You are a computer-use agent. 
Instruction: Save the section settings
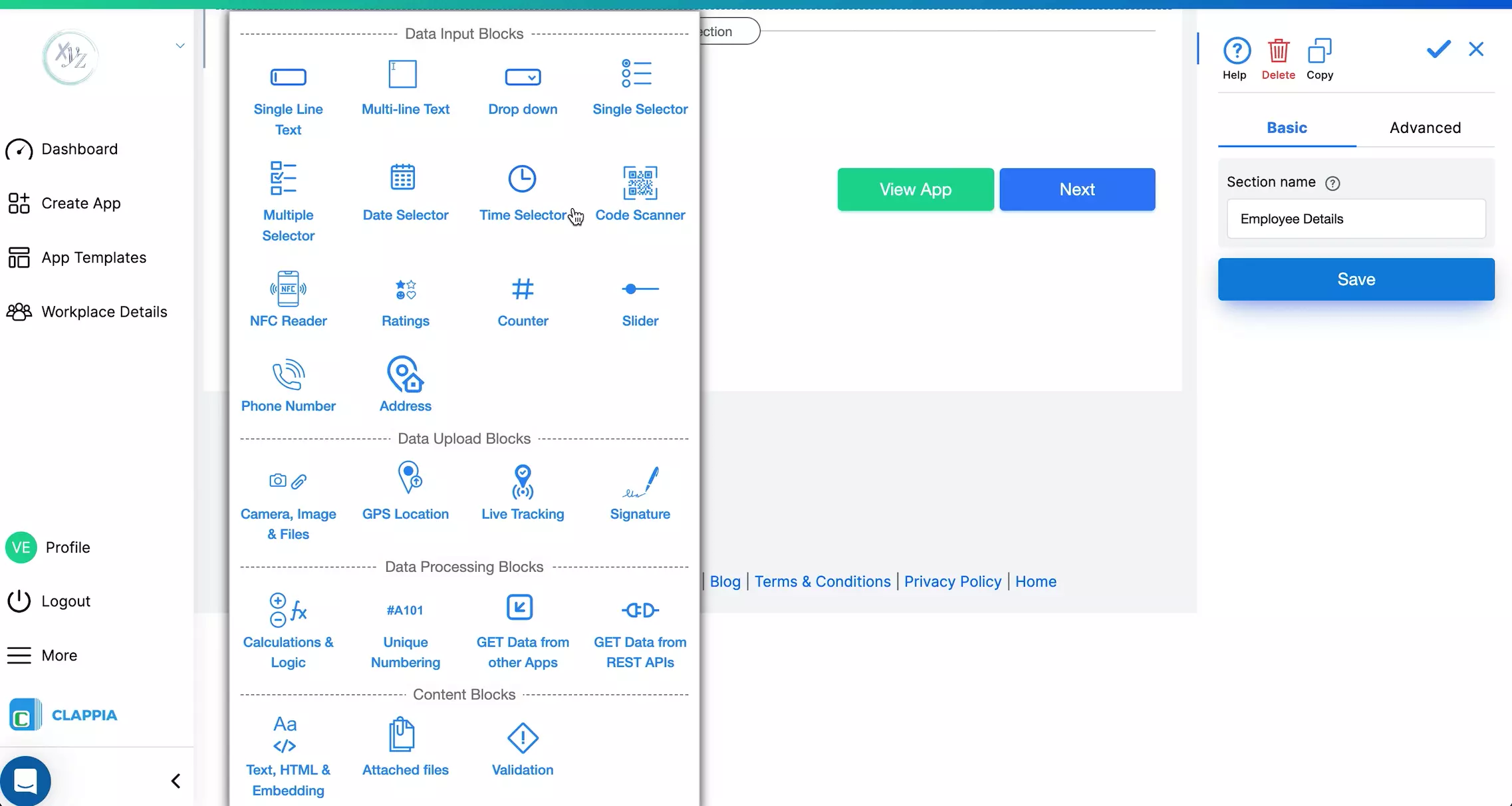[x=1356, y=279]
